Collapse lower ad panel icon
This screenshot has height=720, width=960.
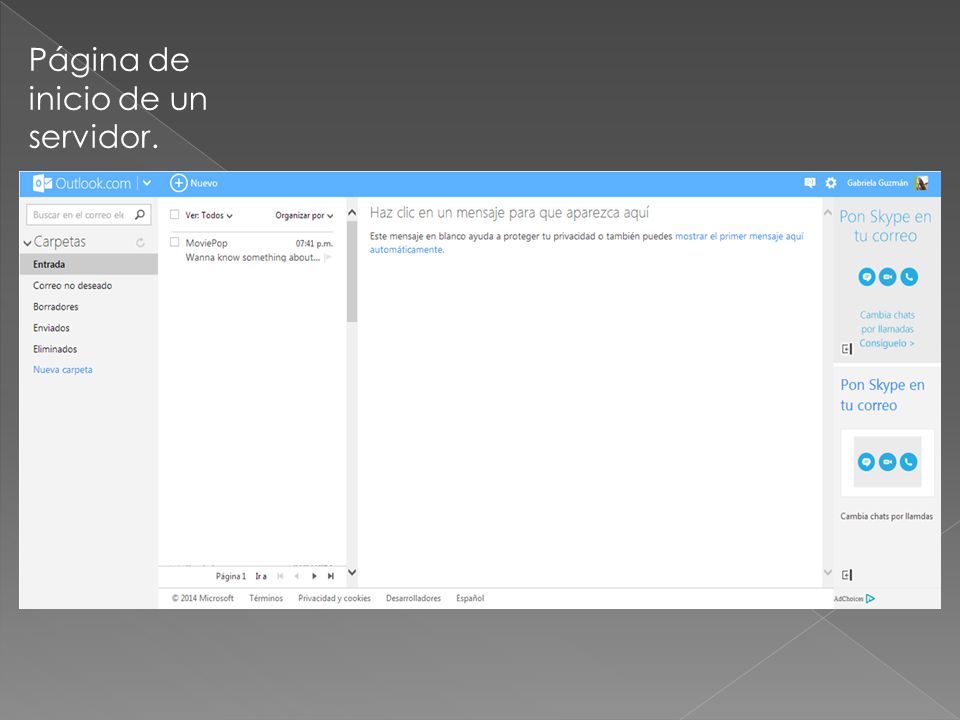click(x=847, y=575)
